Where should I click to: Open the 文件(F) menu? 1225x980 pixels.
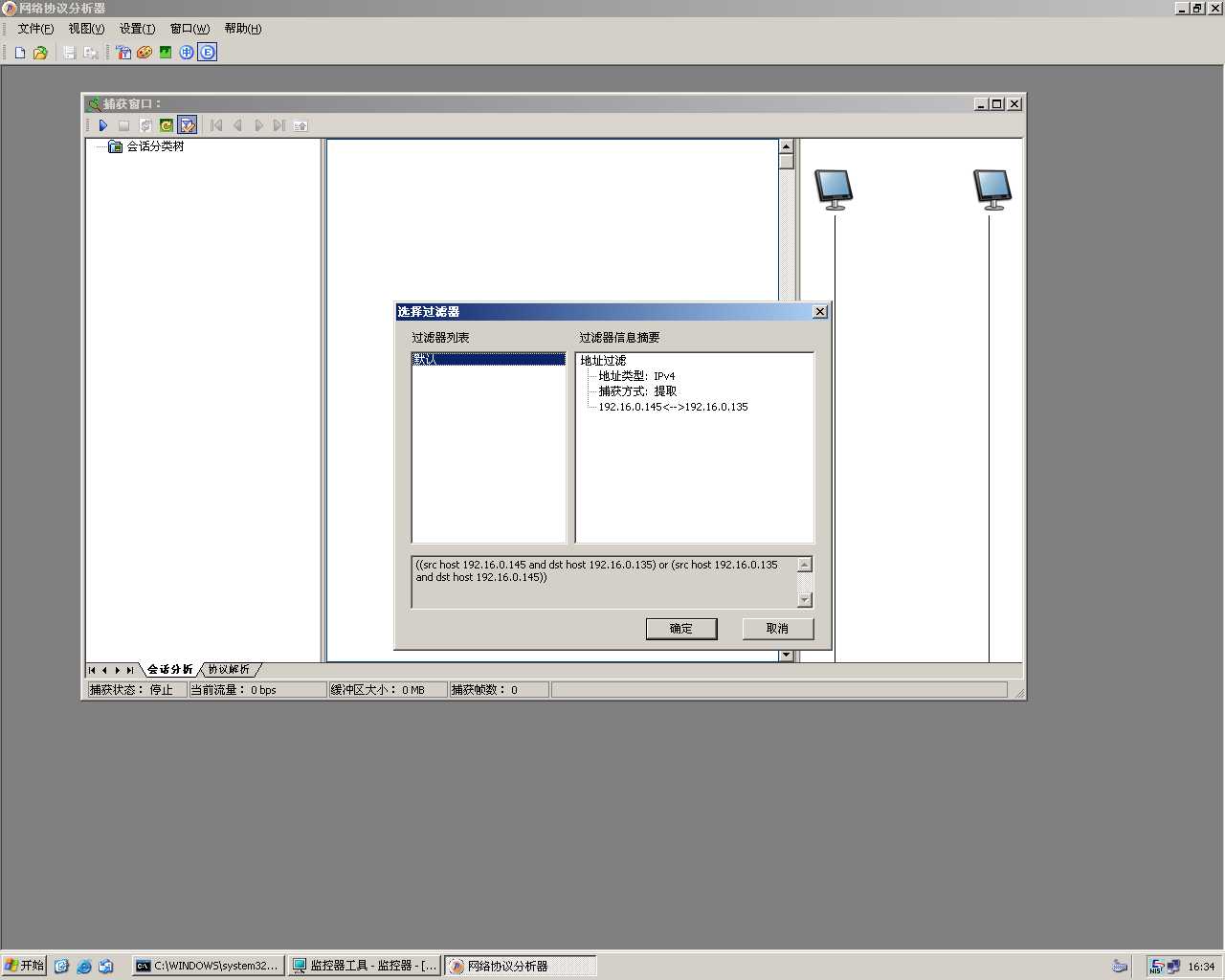(x=35, y=29)
